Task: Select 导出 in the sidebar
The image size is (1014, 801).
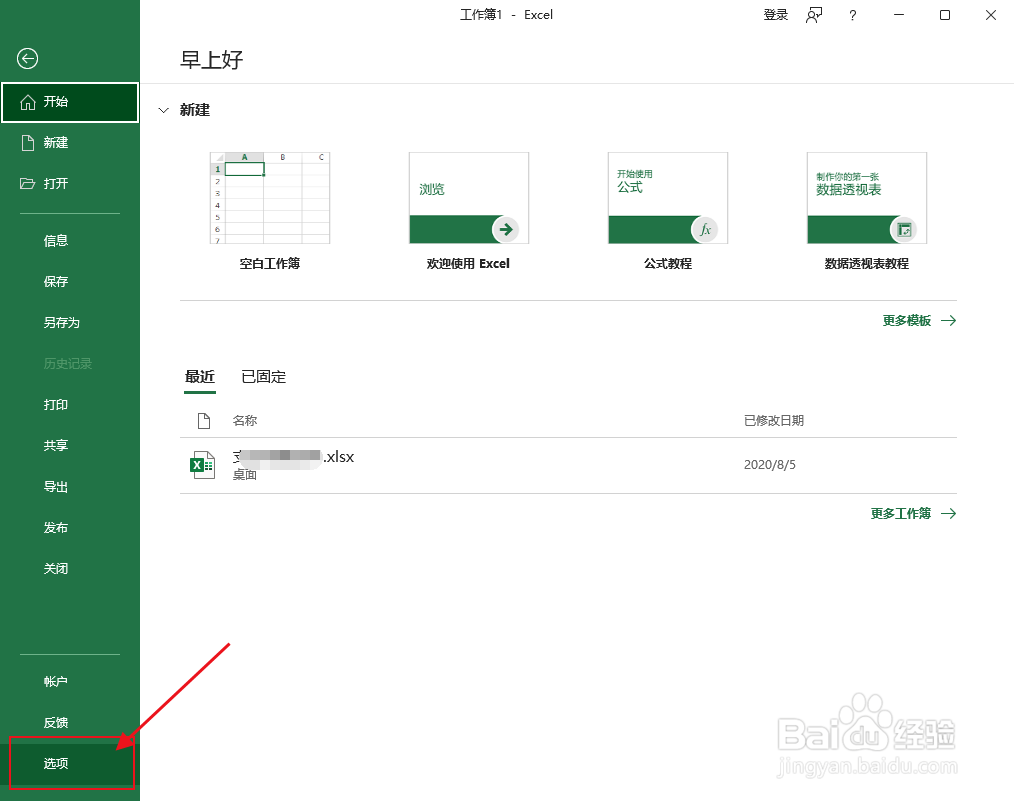Action: point(70,487)
